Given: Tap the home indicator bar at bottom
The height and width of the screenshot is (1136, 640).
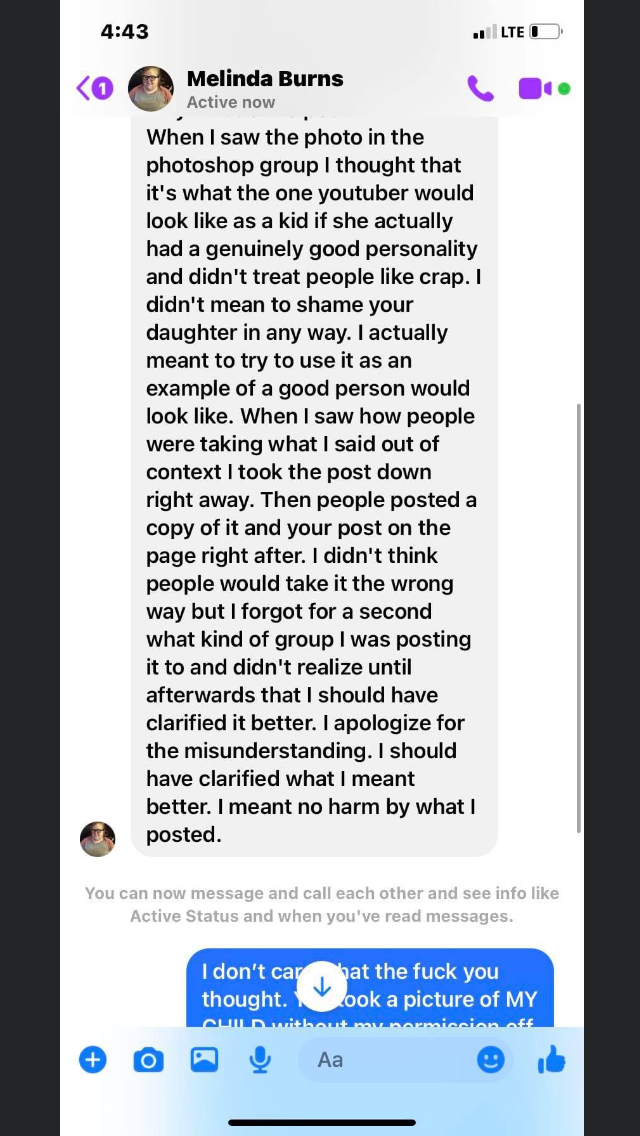Looking at the screenshot, I should 322,1122.
